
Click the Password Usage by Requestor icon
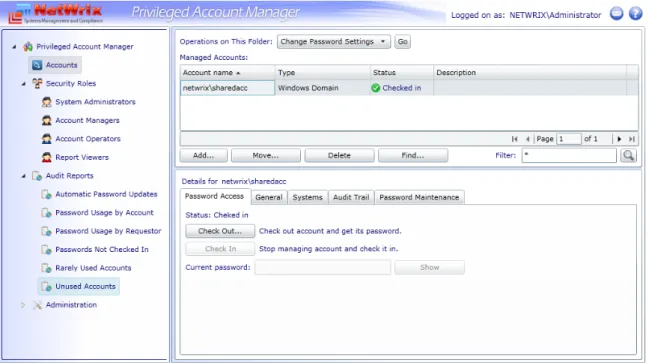tap(47, 231)
